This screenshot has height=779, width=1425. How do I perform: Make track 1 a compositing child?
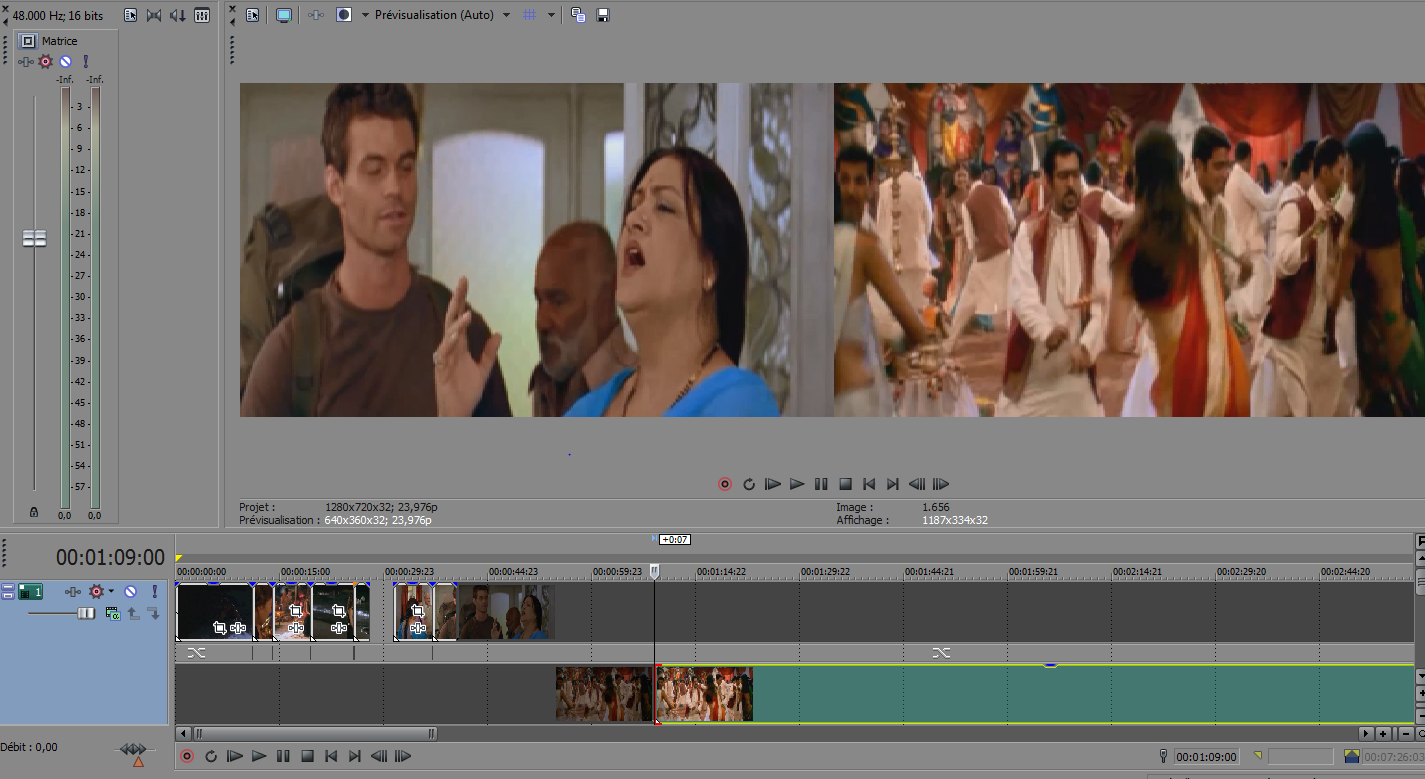tap(153, 613)
